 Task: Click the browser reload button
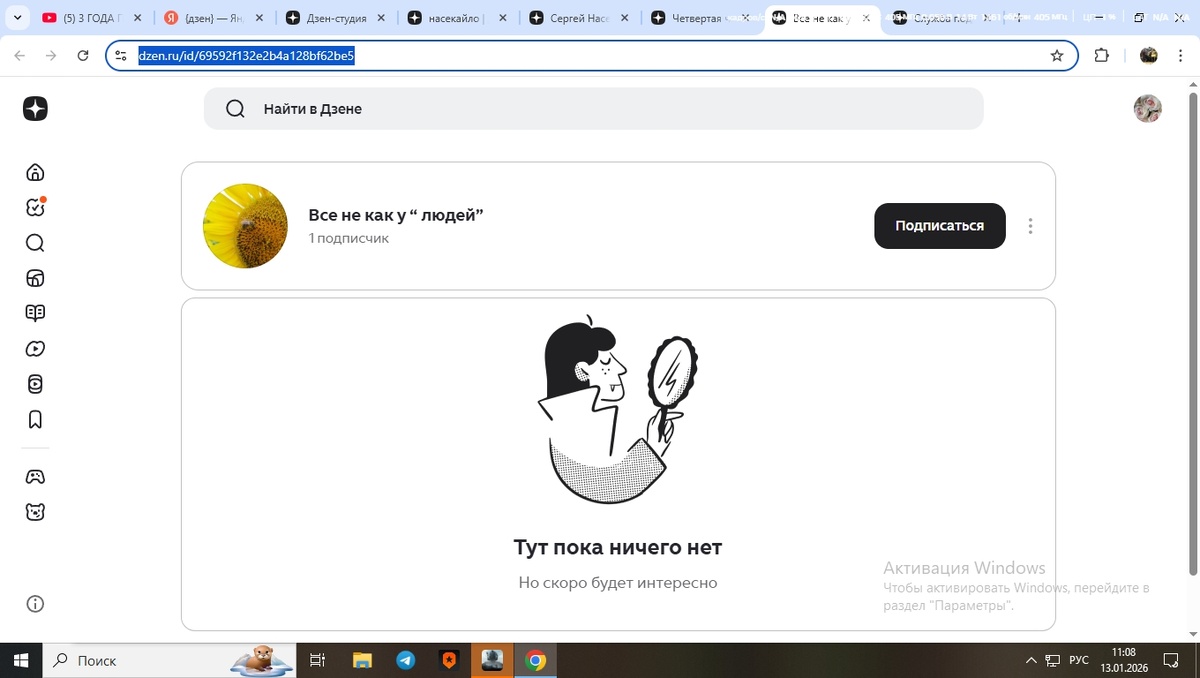pyautogui.click(x=83, y=56)
